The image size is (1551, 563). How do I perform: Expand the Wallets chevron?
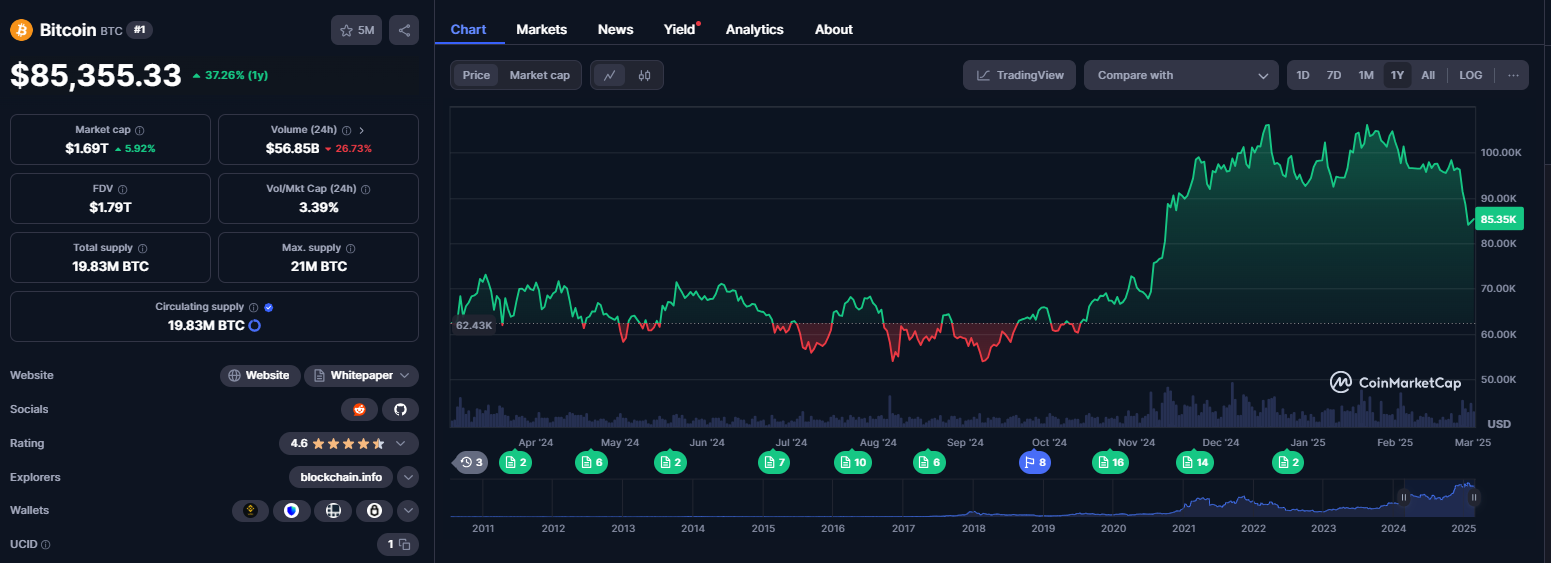coord(408,511)
